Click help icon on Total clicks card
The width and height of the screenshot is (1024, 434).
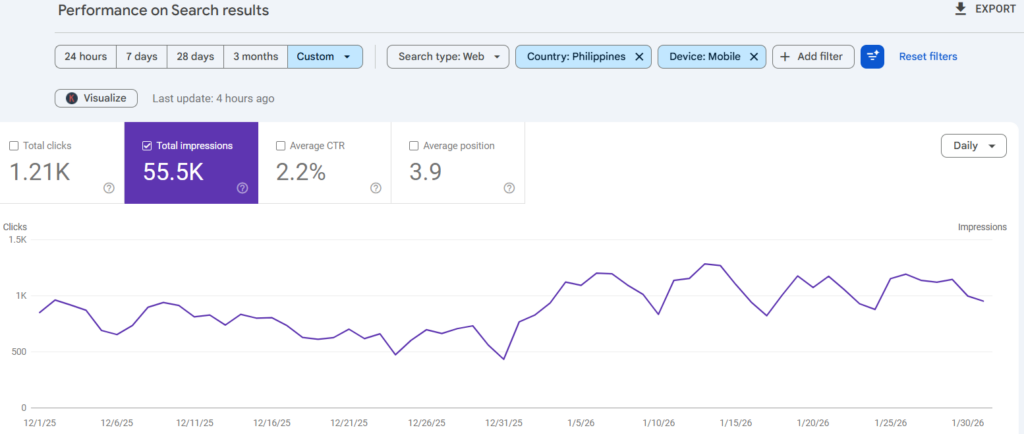tap(109, 188)
